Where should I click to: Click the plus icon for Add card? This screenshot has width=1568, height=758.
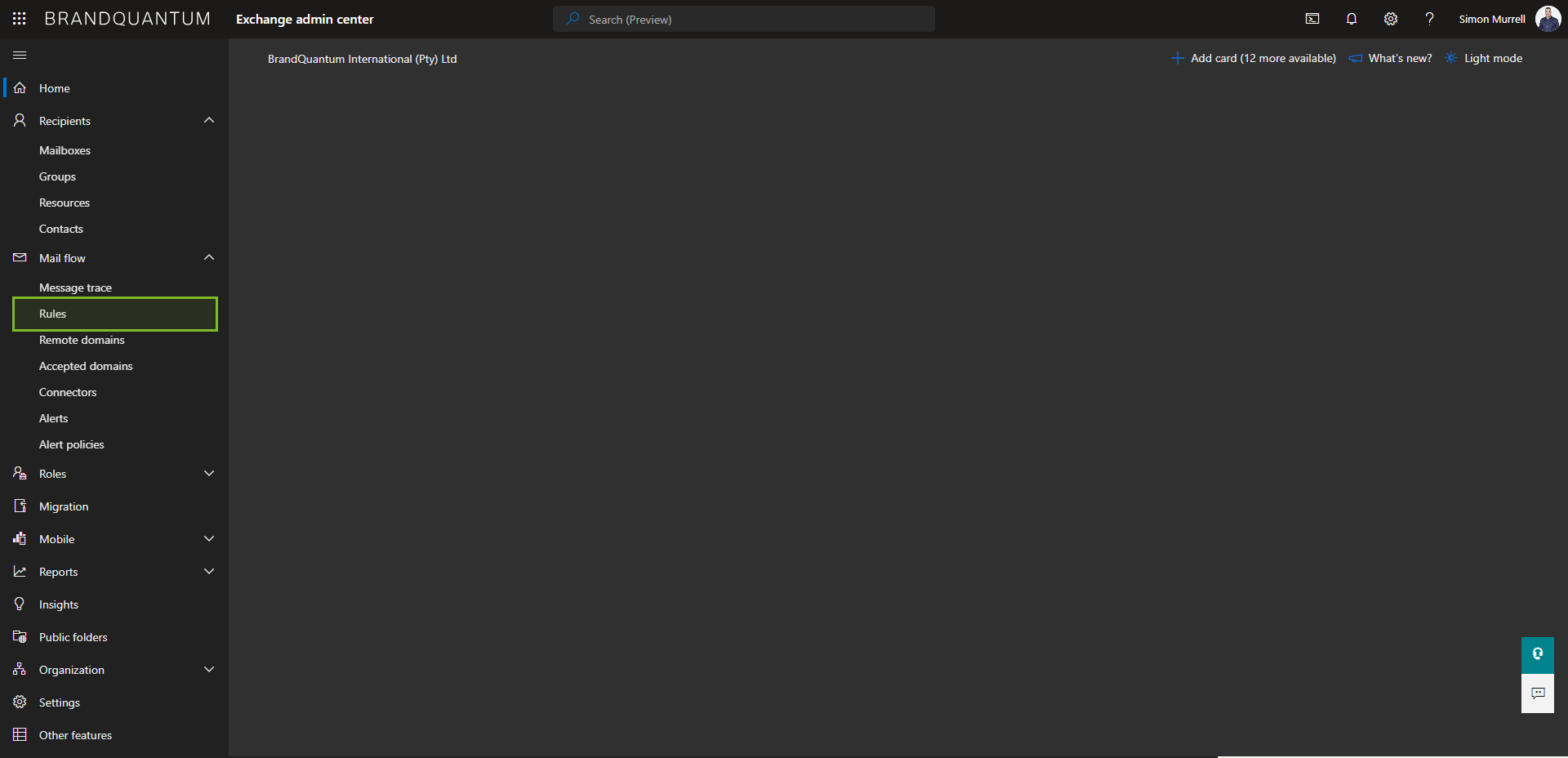coord(1178,58)
